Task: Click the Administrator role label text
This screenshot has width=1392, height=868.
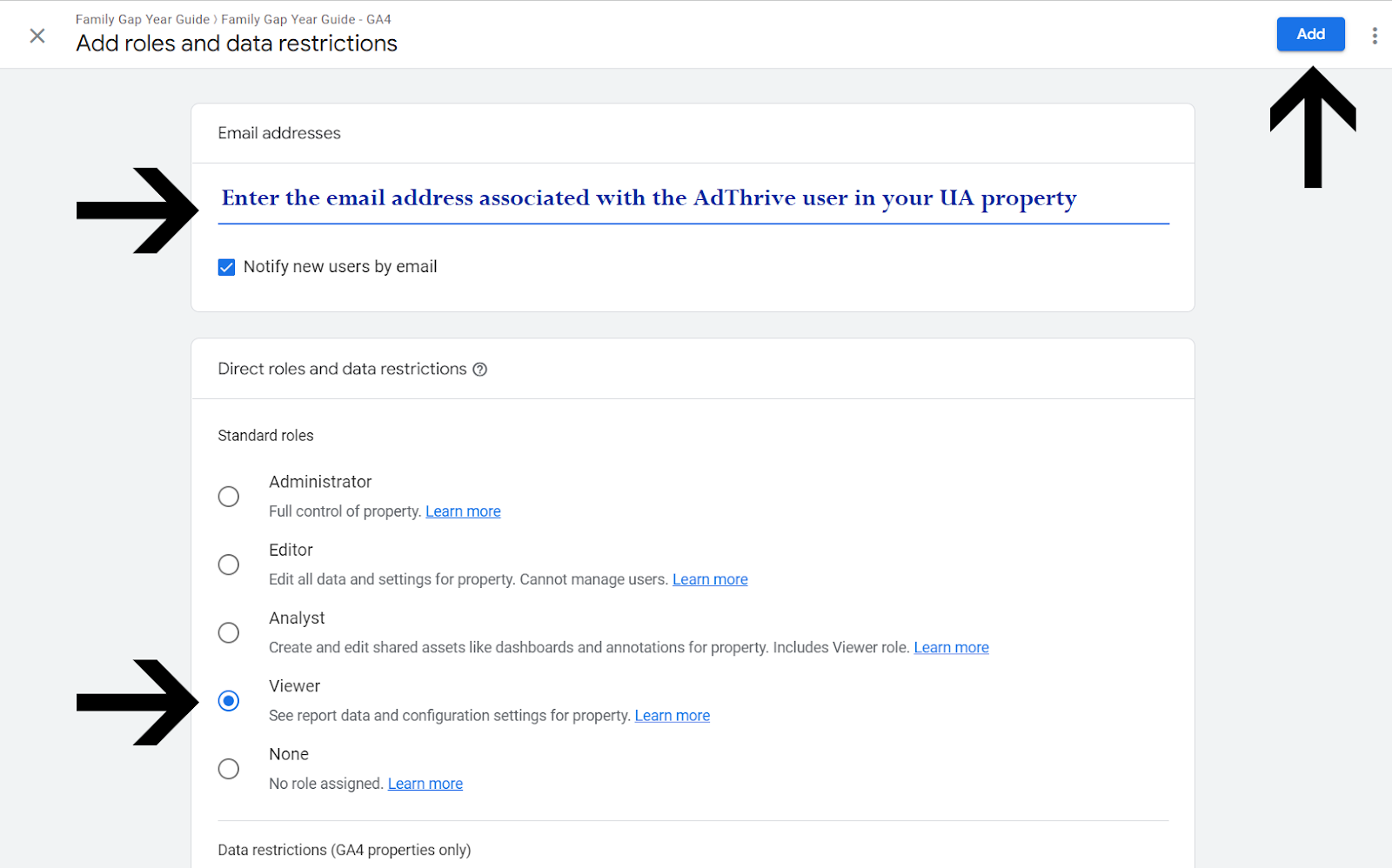Action: (320, 482)
